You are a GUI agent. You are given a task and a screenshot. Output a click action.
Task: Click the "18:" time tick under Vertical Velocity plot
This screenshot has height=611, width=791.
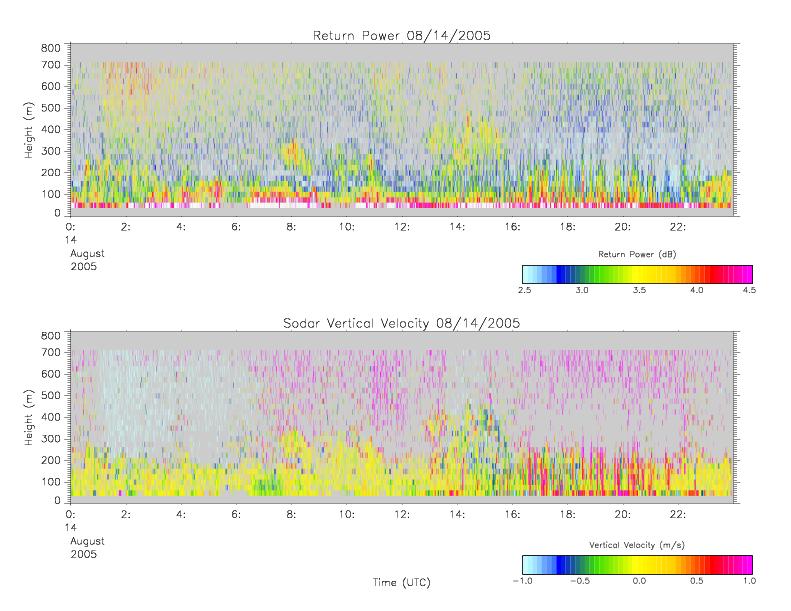coord(567,514)
